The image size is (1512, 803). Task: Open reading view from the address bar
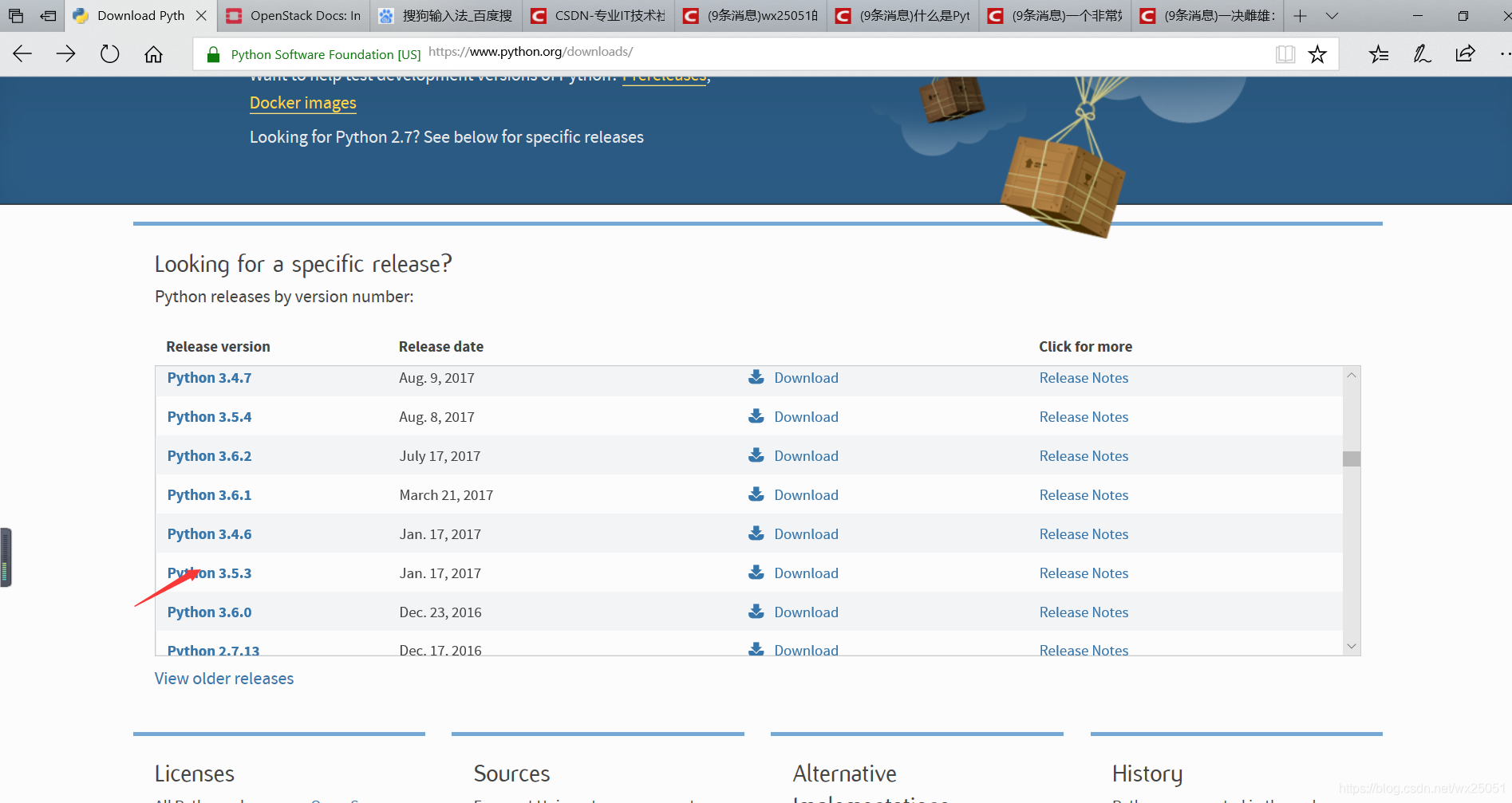click(x=1285, y=53)
